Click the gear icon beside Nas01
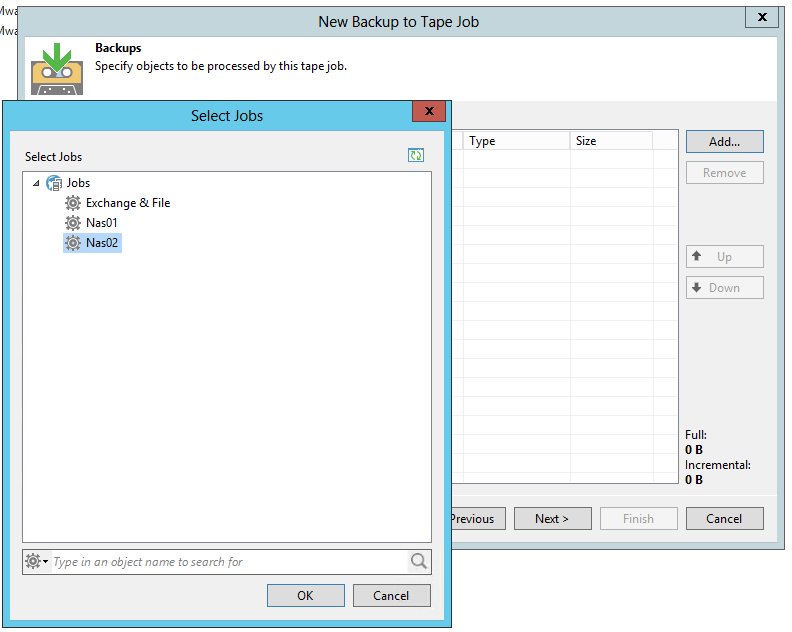The image size is (792, 632). click(x=73, y=223)
